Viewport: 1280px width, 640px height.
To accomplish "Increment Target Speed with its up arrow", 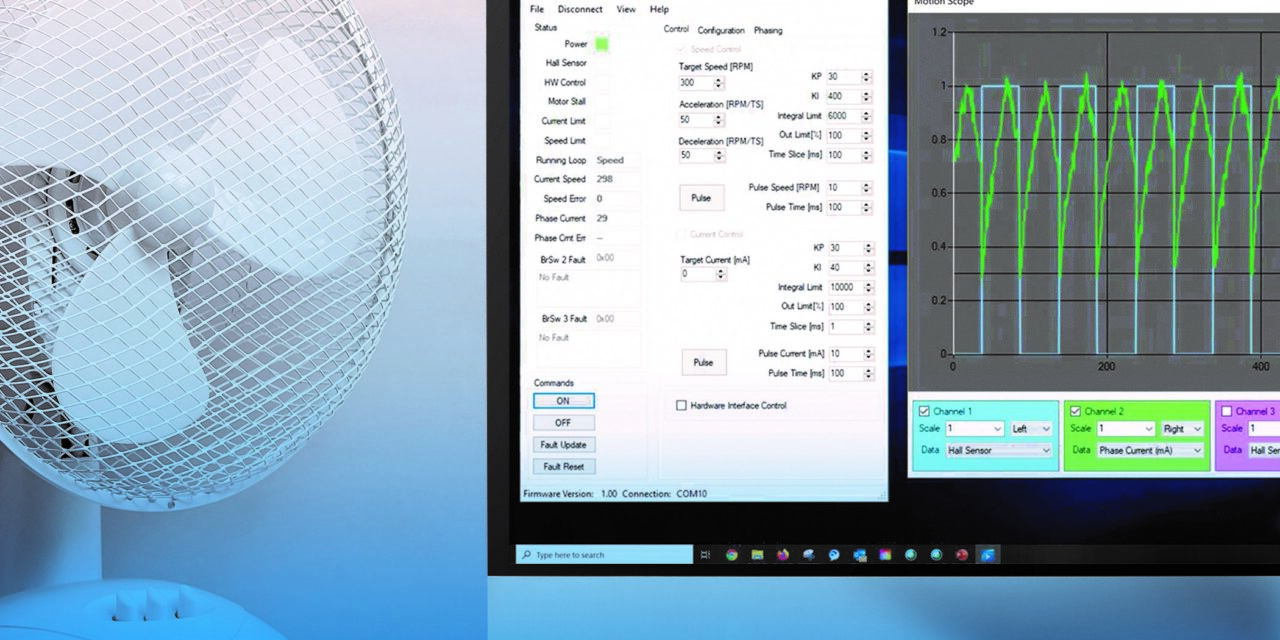I will click(x=718, y=79).
